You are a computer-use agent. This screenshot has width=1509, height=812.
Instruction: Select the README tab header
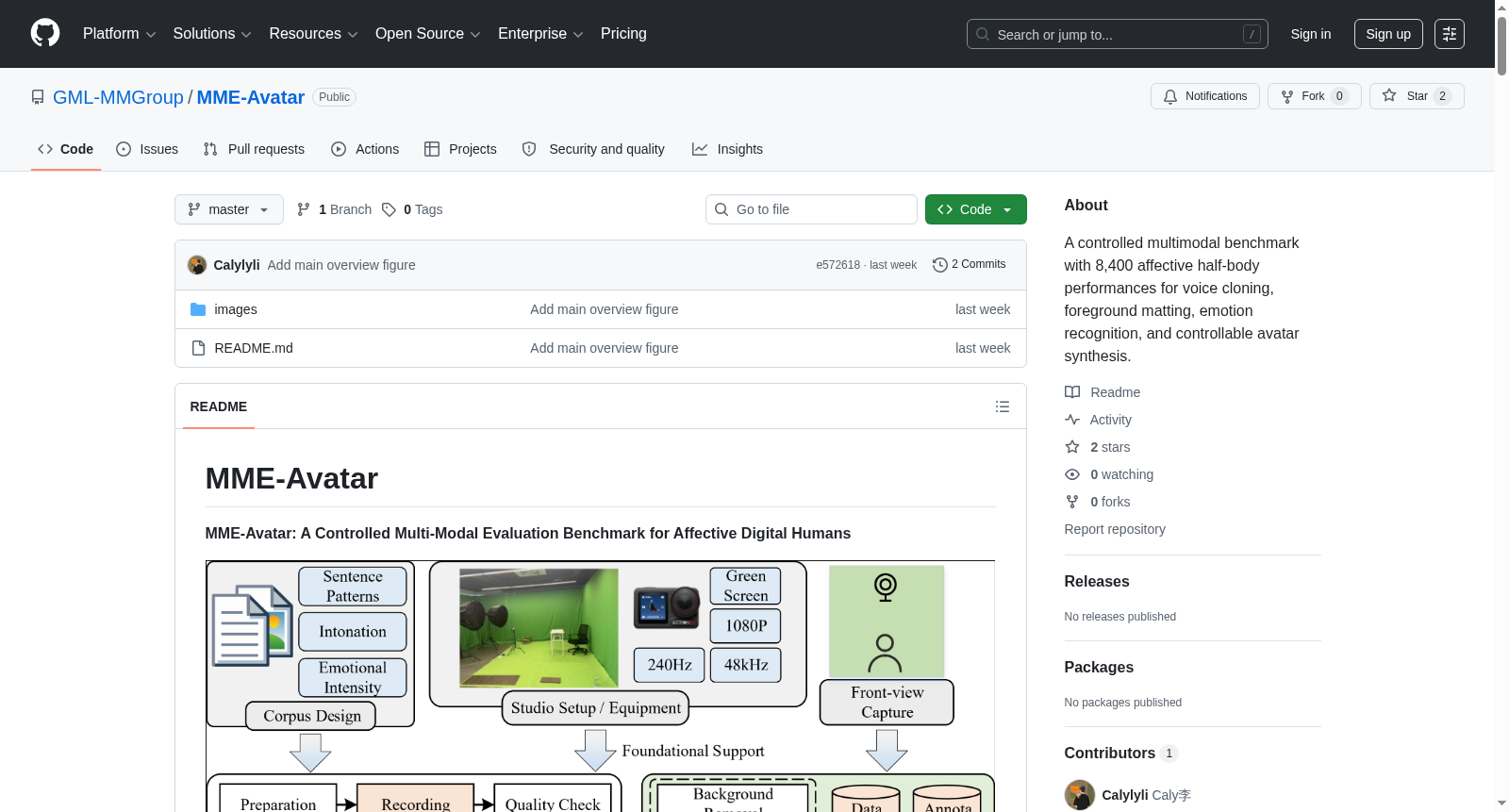point(219,406)
